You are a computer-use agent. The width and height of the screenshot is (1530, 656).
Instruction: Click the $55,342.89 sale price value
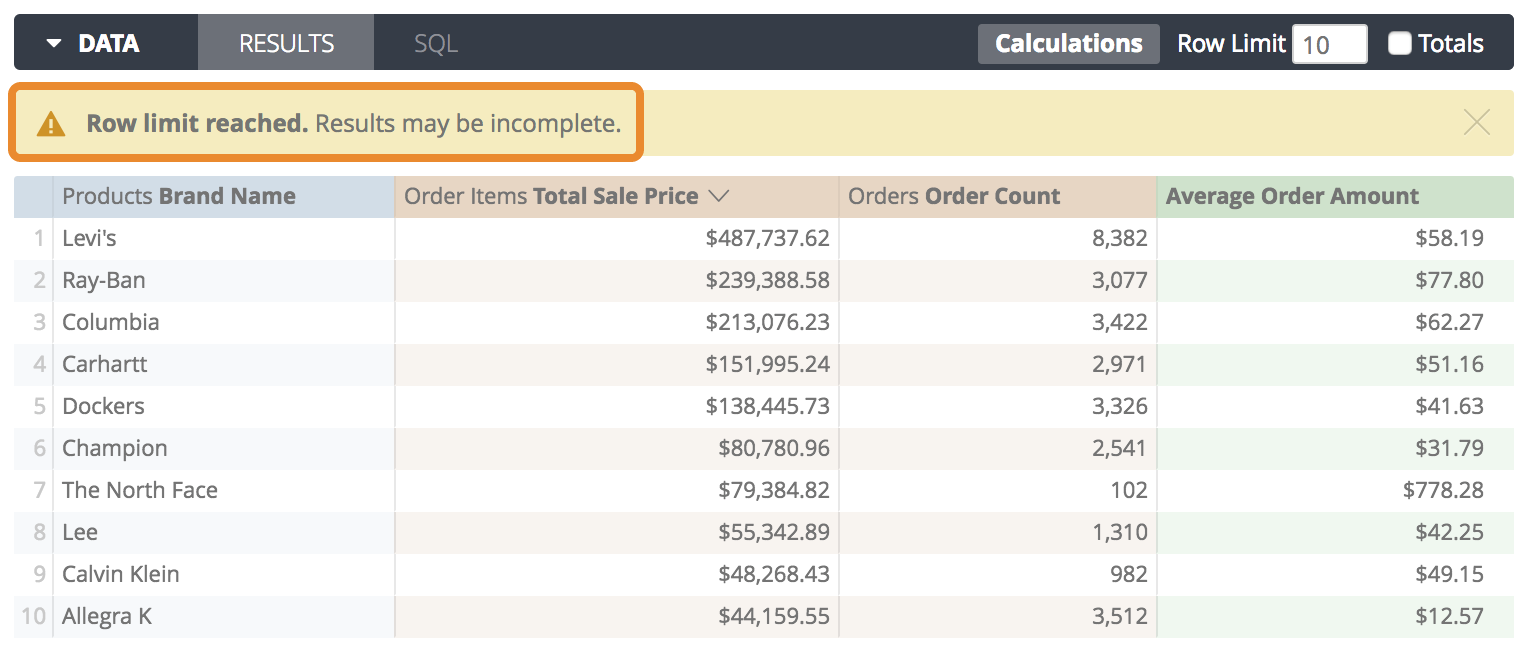(773, 532)
